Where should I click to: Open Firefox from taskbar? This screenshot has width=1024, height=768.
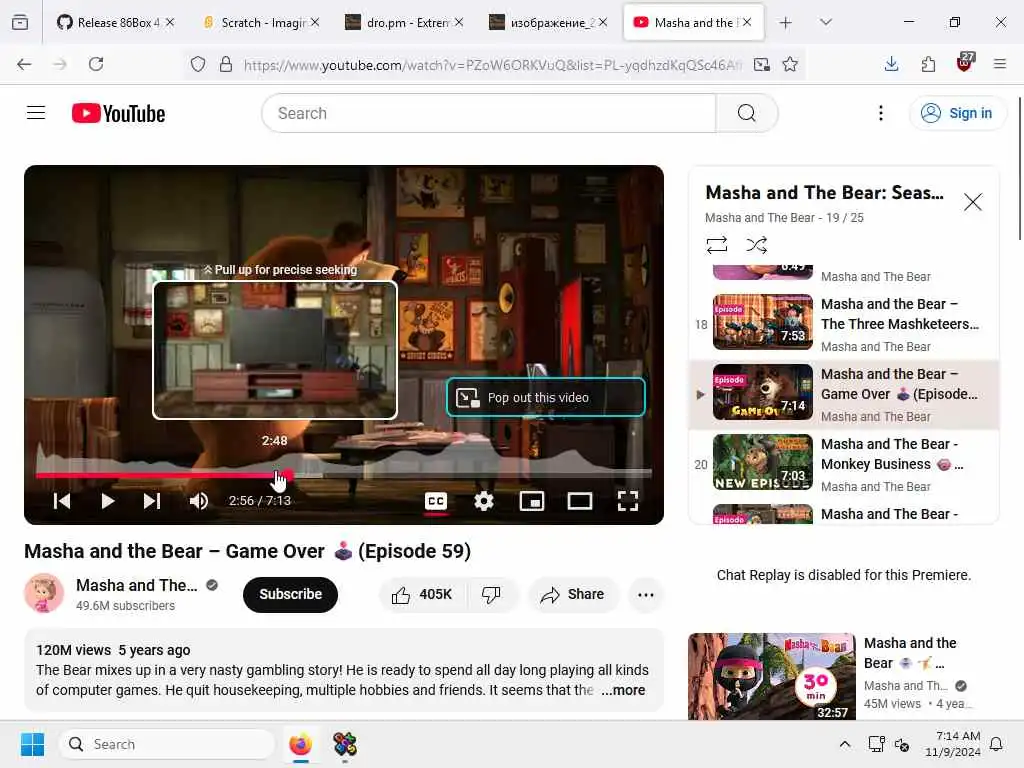pos(300,744)
